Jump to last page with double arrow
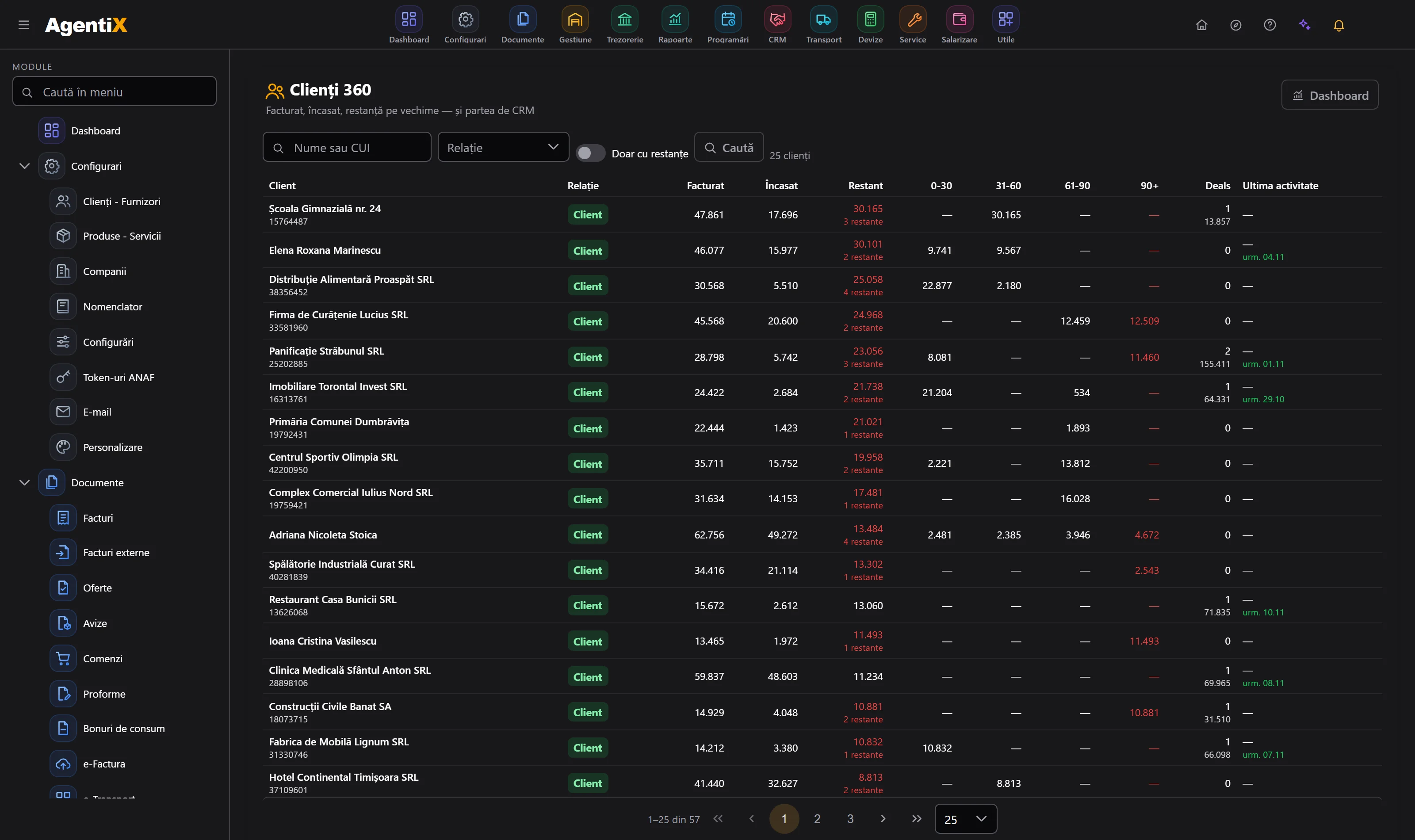 click(x=916, y=819)
